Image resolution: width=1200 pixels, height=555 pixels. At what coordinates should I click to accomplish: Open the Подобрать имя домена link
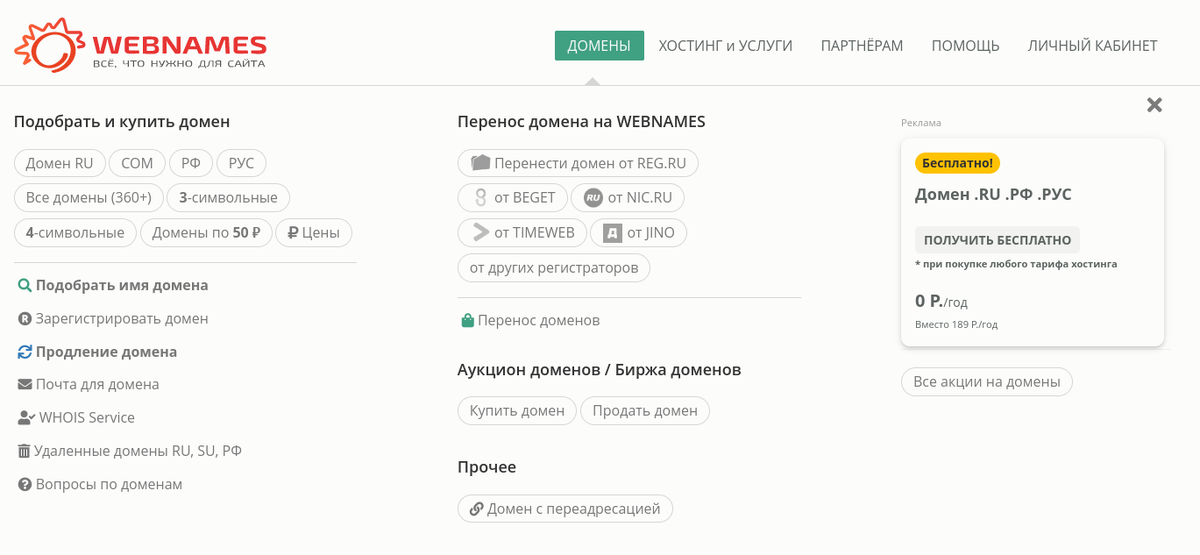(122, 285)
